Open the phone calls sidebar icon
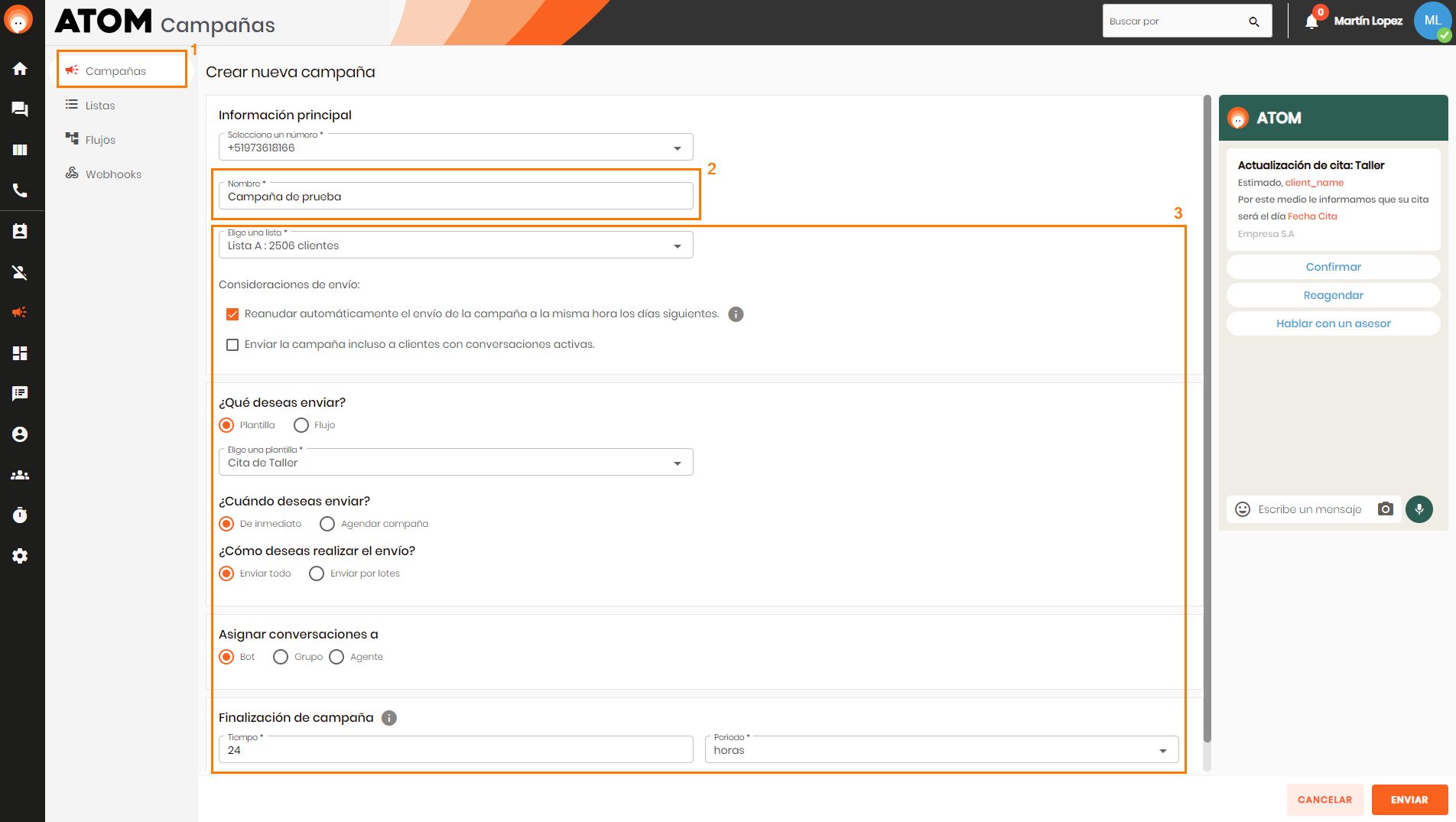Screen dimensions: 1456x822 pos(20,190)
